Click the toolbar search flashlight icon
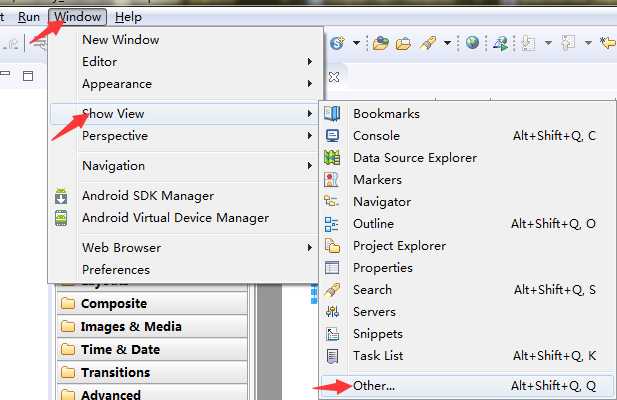617x400 pixels. (x=428, y=42)
